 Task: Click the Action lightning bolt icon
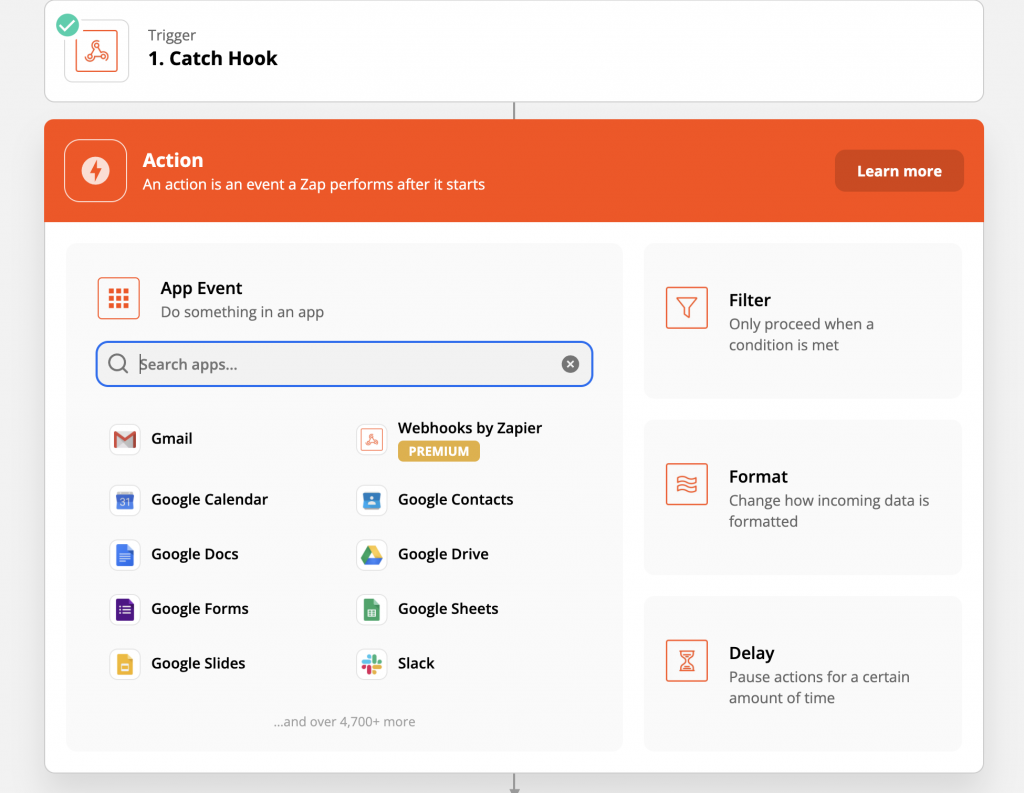[x=95, y=170]
